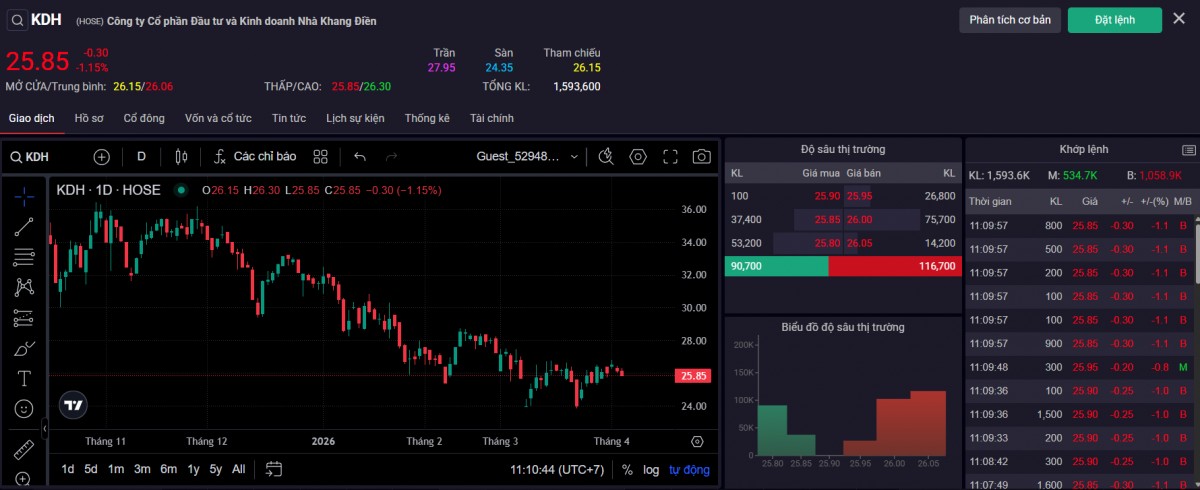Toggle percent scale on price axis
The image size is (1200, 490).
[x=627, y=469]
